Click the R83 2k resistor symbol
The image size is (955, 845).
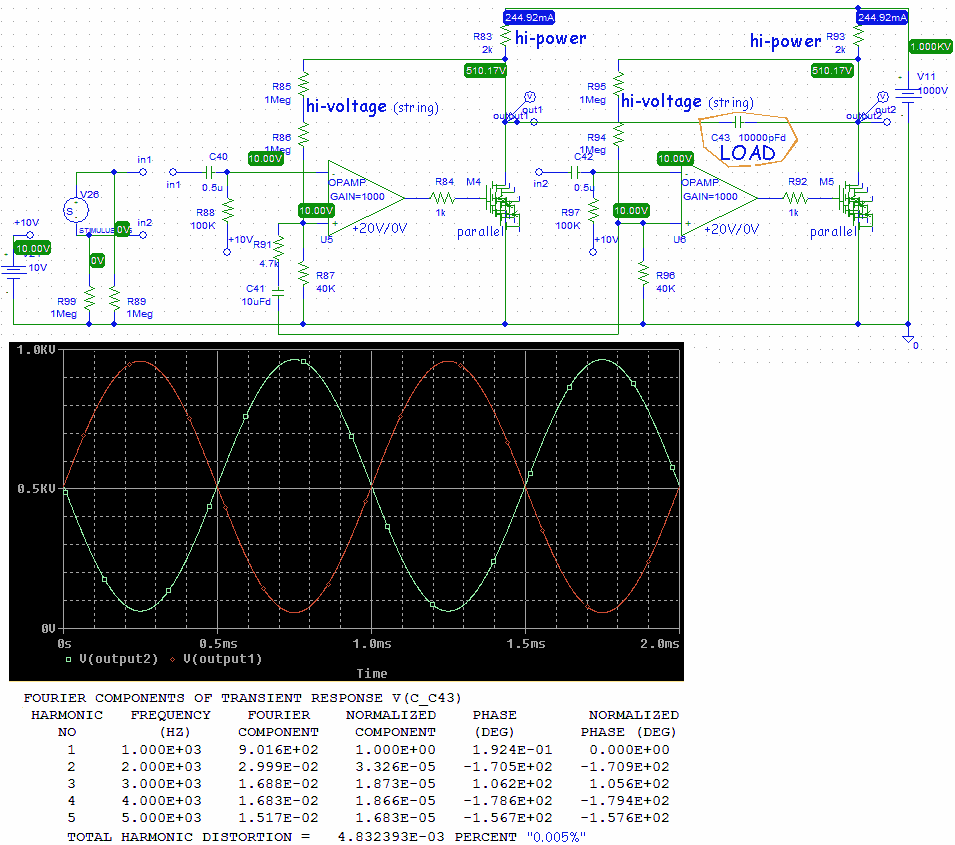[505, 35]
